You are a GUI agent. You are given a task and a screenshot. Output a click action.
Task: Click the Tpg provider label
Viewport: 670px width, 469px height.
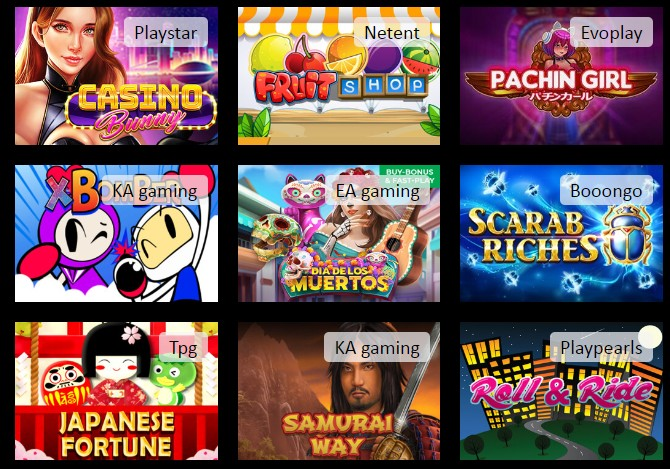click(x=183, y=348)
